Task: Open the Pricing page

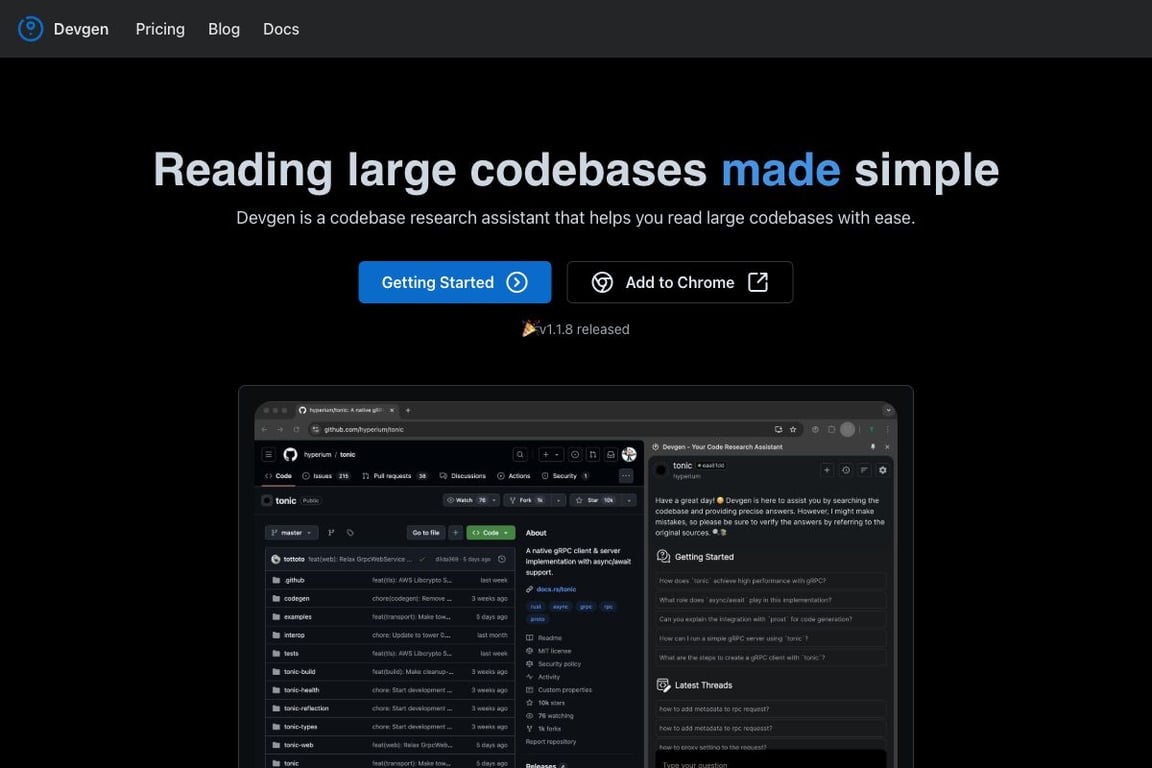Action: [160, 29]
